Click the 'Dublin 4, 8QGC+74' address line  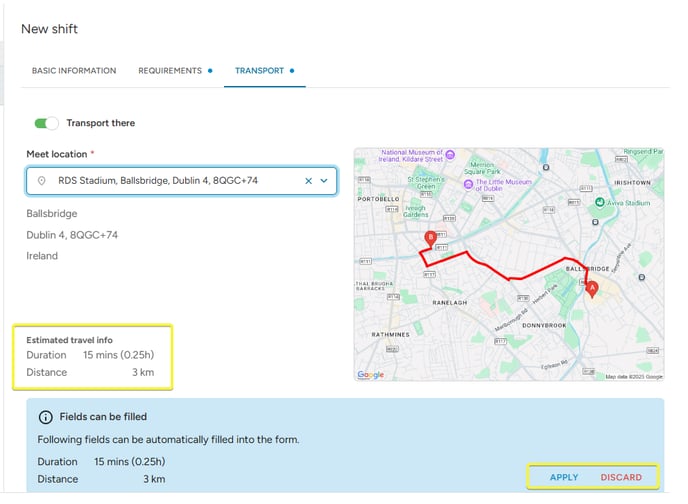(x=72, y=235)
